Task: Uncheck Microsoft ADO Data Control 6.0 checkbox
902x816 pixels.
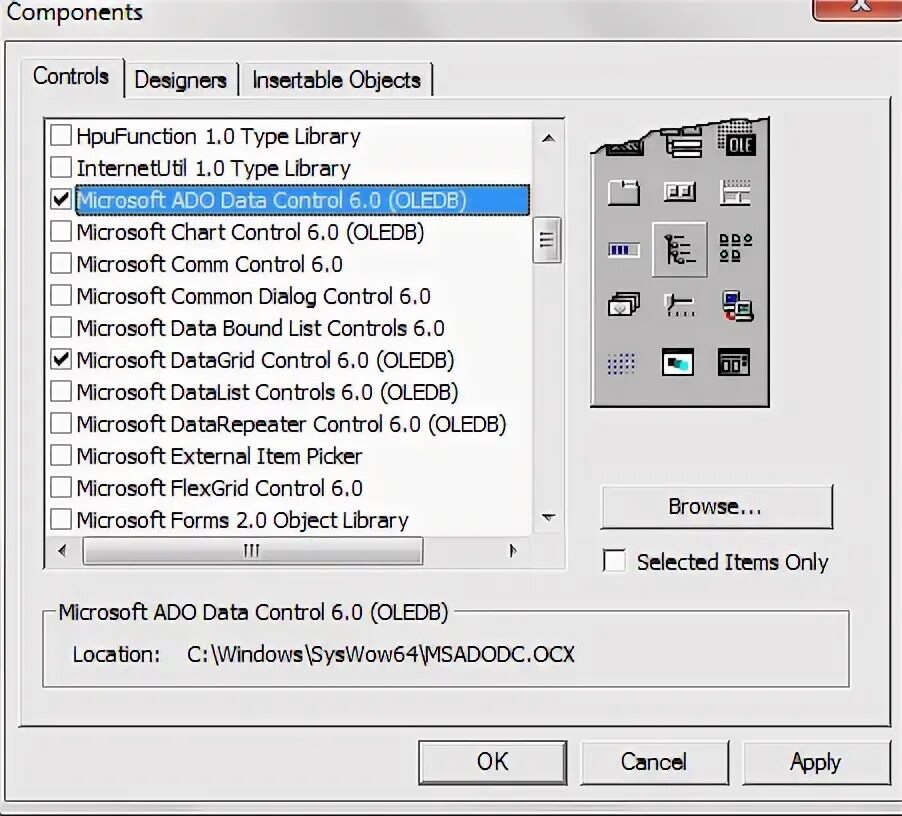Action: click(x=60, y=200)
